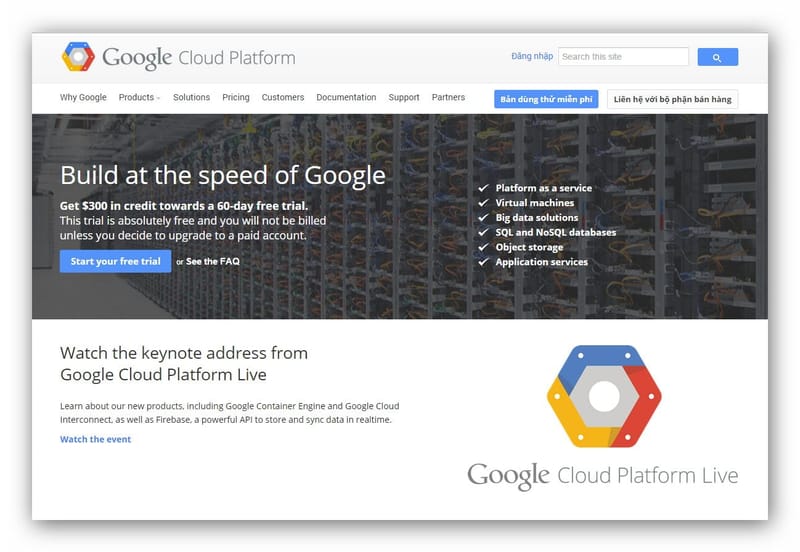
Task: Open the 'See the FAQ' link
Action: [213, 261]
